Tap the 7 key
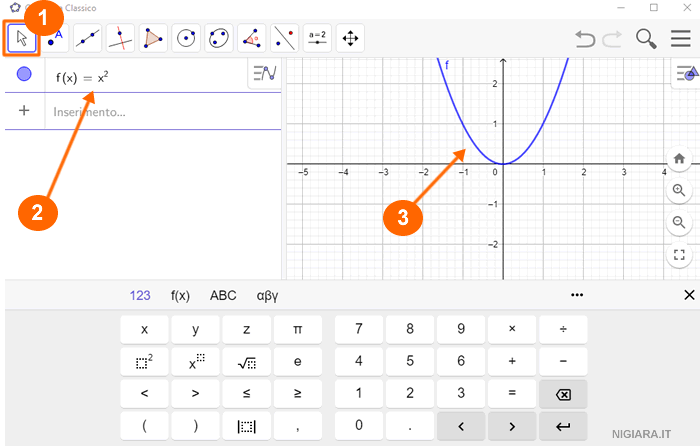Viewport: 700px width, 446px height. pos(359,329)
